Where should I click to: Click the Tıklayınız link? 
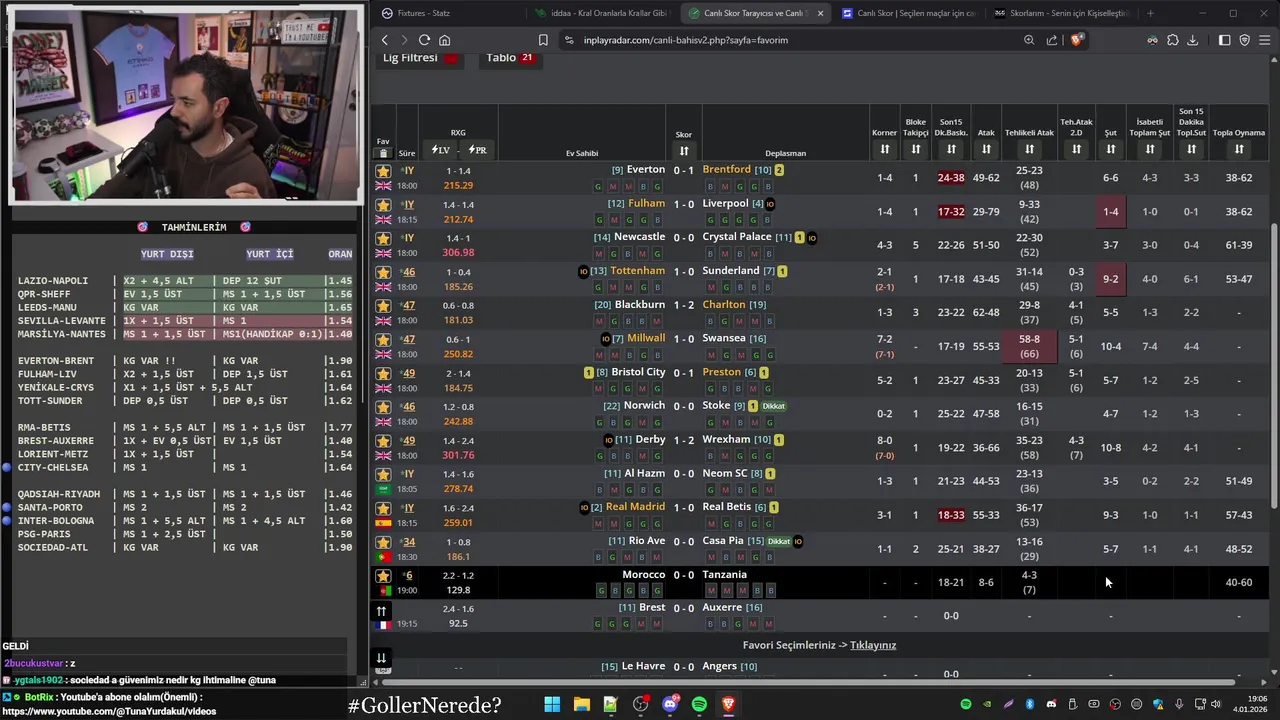[873, 645]
